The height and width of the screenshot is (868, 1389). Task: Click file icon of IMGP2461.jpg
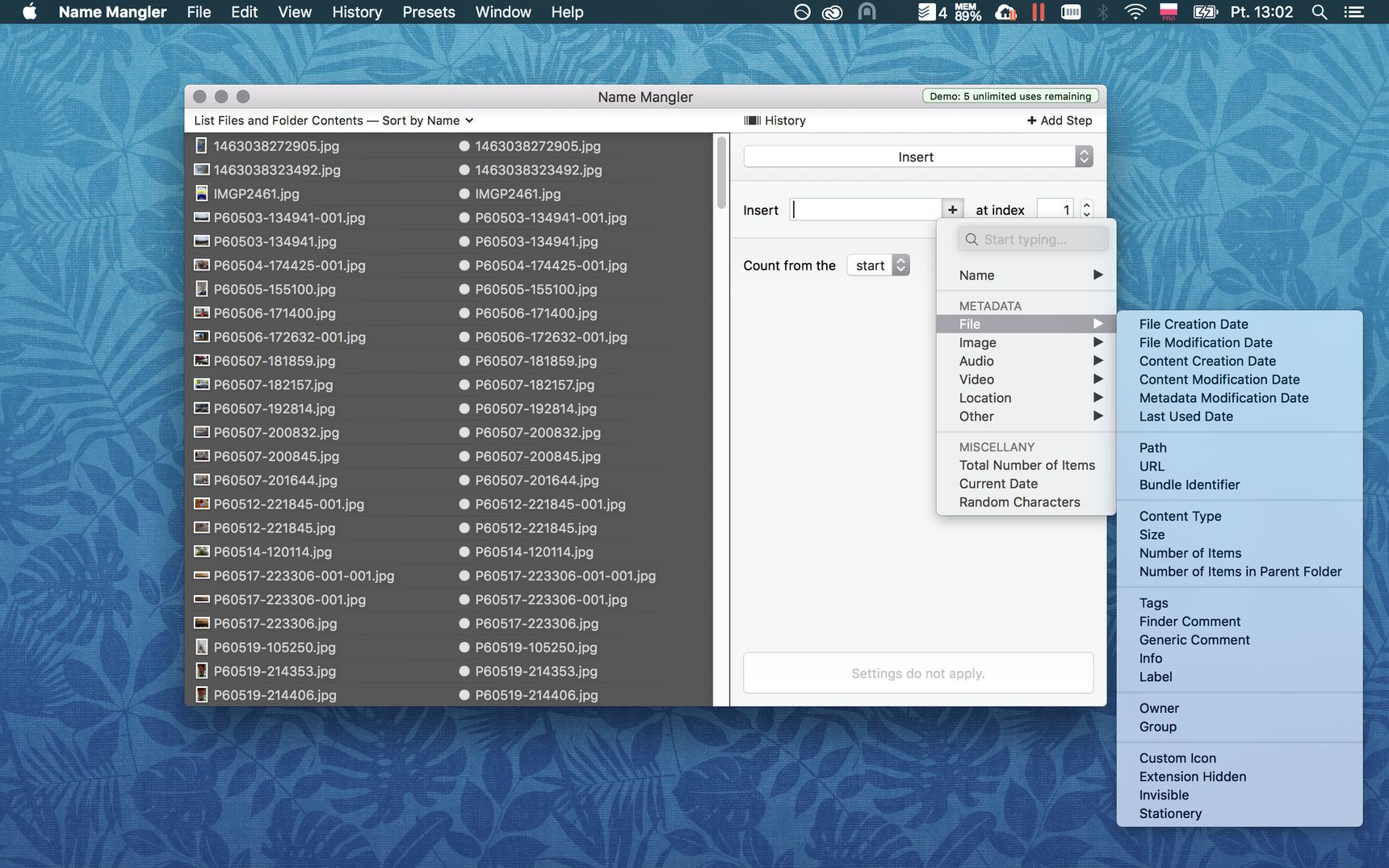pyautogui.click(x=201, y=194)
